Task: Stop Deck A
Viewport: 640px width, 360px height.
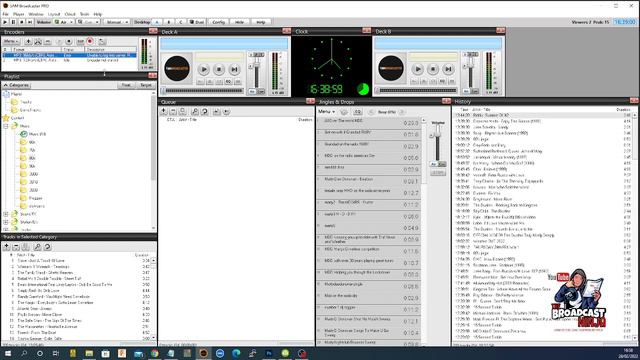Action: pyautogui.click(x=219, y=69)
